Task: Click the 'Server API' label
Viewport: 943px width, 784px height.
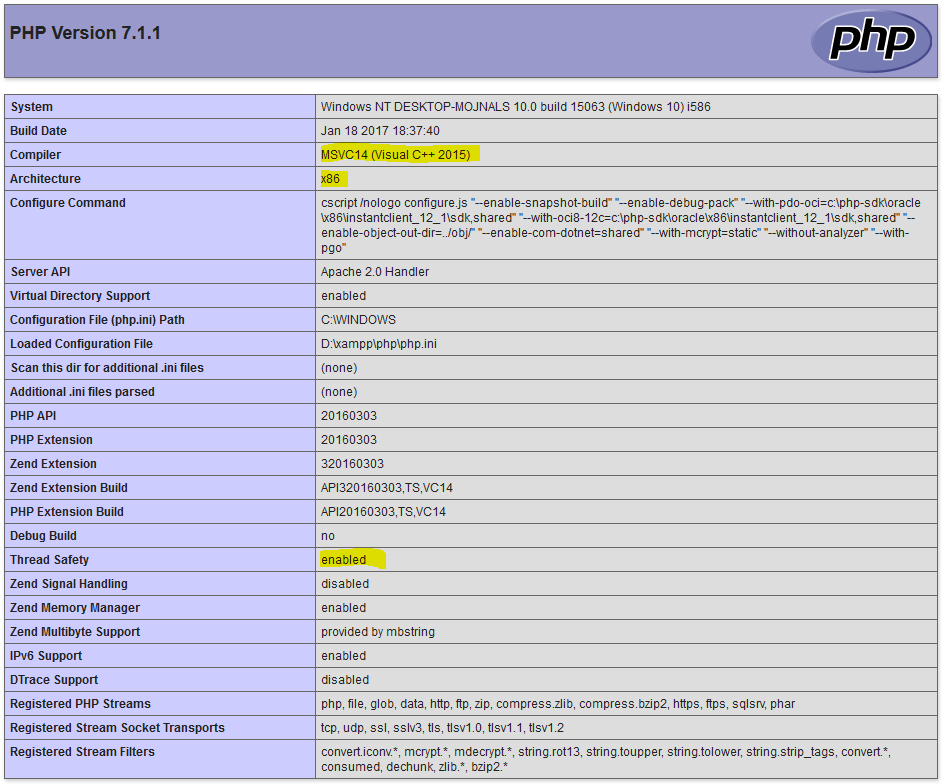Action: coord(40,272)
